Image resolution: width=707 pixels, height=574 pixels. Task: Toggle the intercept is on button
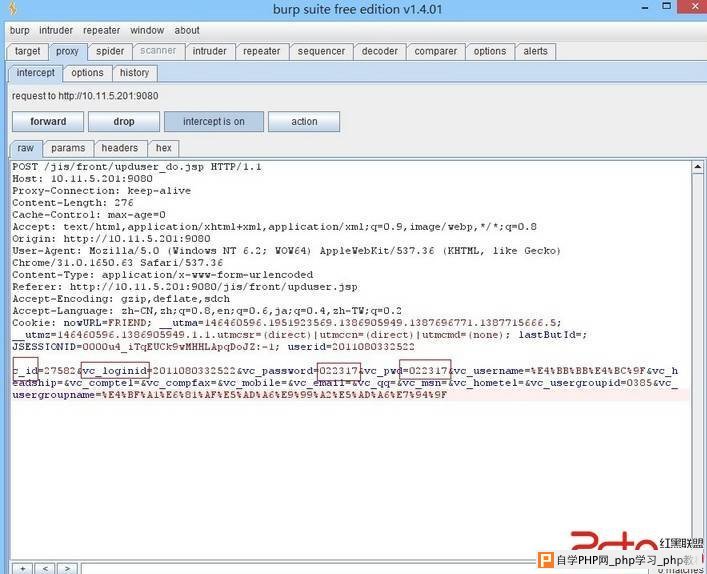214,122
